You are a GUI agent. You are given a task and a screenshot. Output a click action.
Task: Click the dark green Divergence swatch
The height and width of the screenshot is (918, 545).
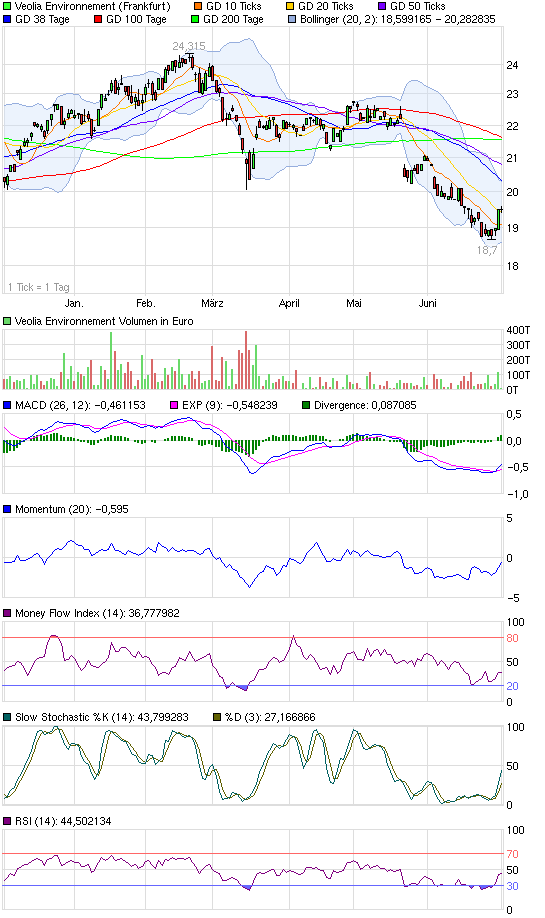click(306, 405)
